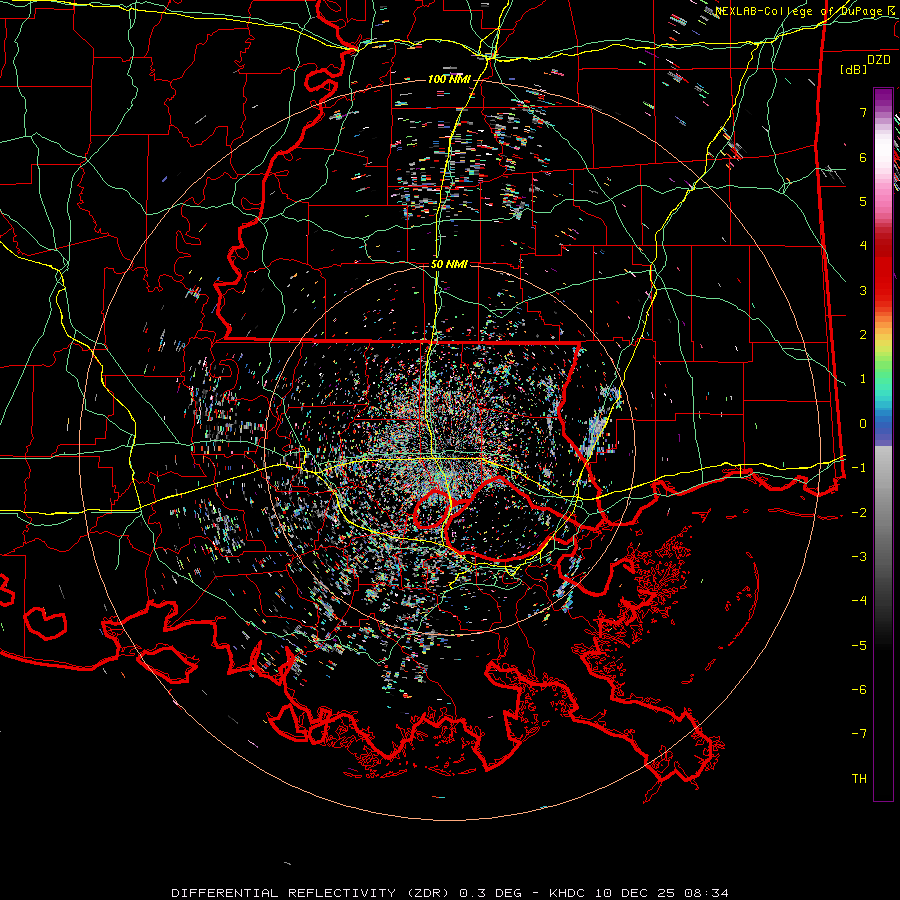Click the NEXLAB-College of DuPage credit text

pos(798,11)
